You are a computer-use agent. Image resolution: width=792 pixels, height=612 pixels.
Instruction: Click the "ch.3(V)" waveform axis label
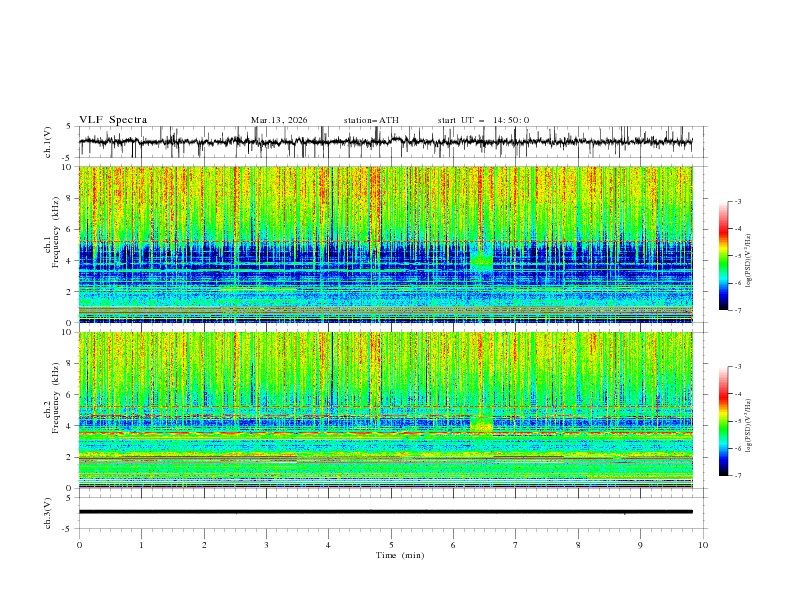[48, 513]
